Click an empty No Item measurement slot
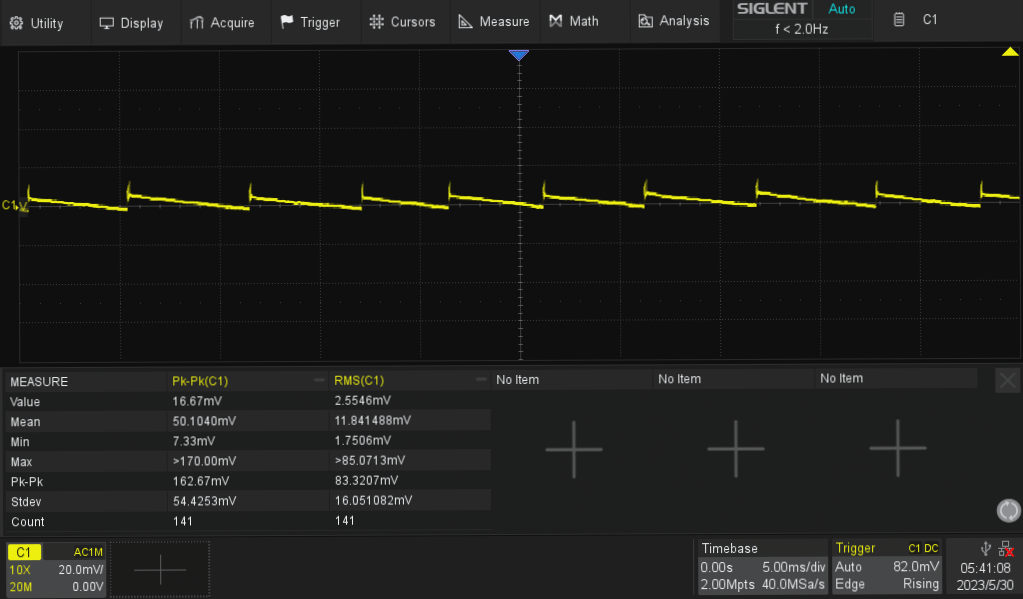This screenshot has height=599, width=1023. click(x=680, y=379)
